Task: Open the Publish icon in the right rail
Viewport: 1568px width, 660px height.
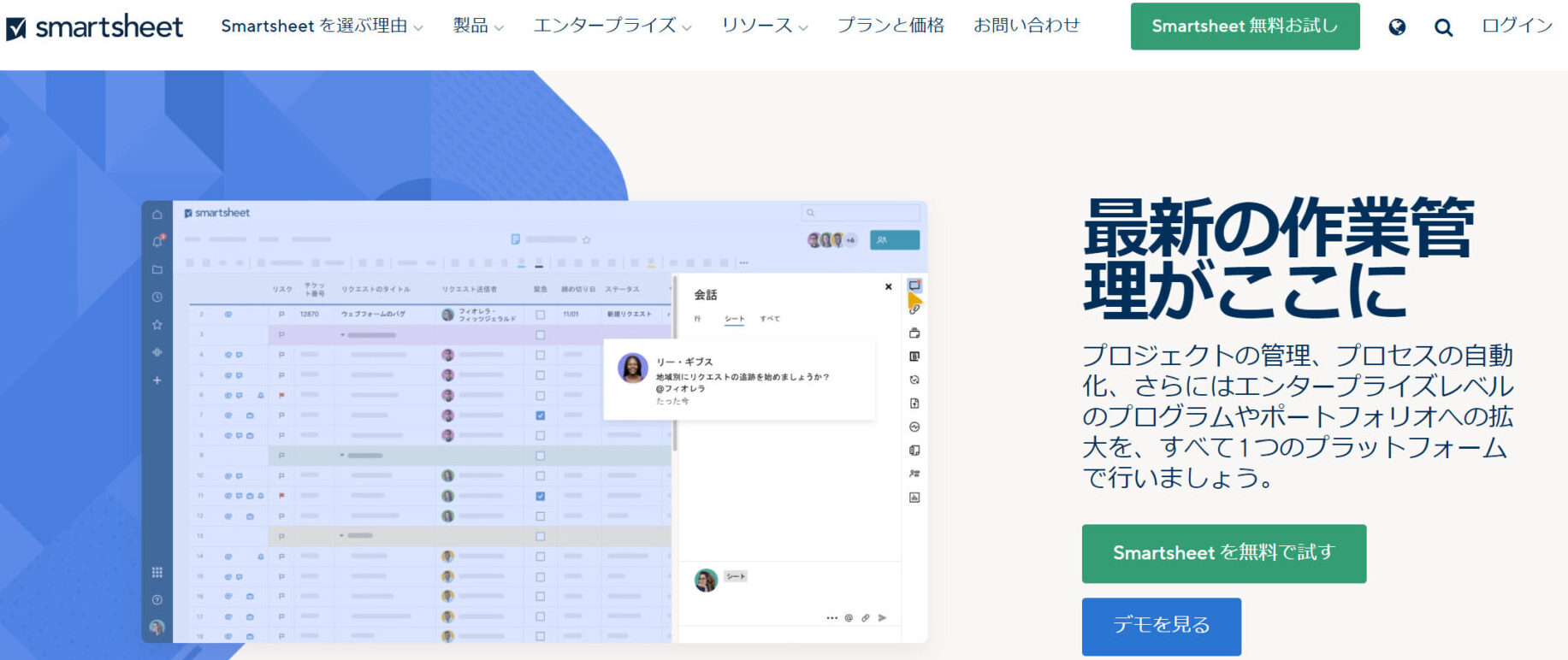Action: [914, 403]
